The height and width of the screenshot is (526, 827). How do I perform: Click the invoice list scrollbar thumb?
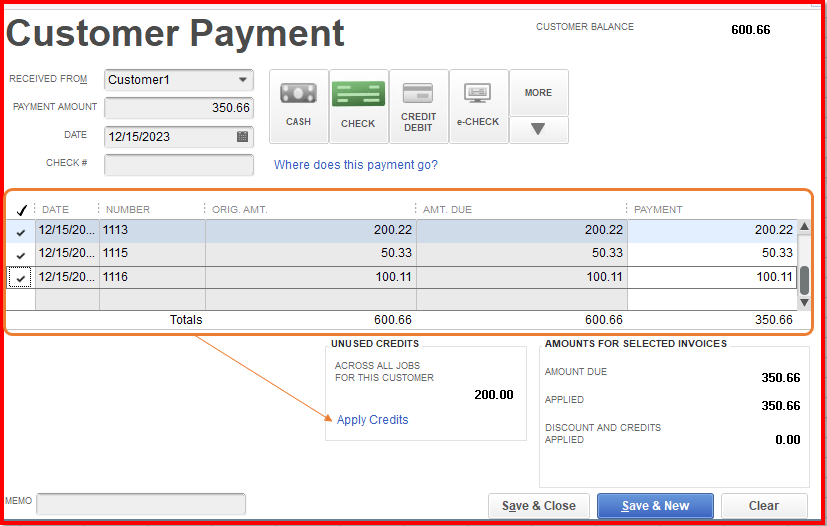coord(804,280)
